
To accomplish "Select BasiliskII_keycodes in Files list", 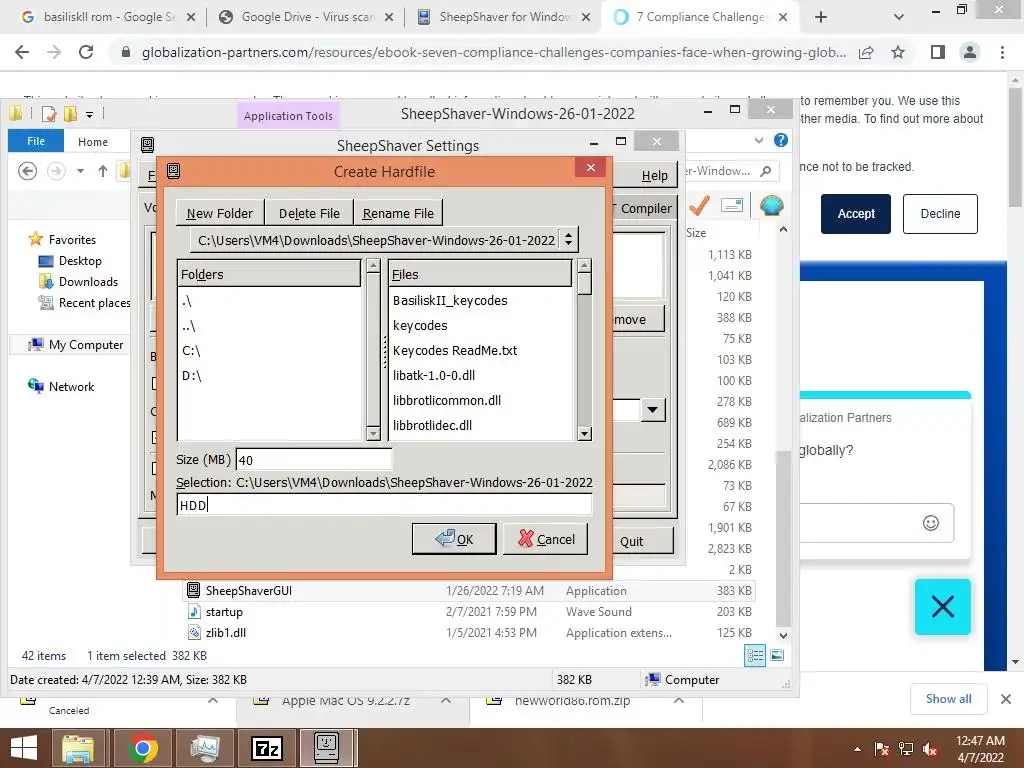I will pos(450,300).
